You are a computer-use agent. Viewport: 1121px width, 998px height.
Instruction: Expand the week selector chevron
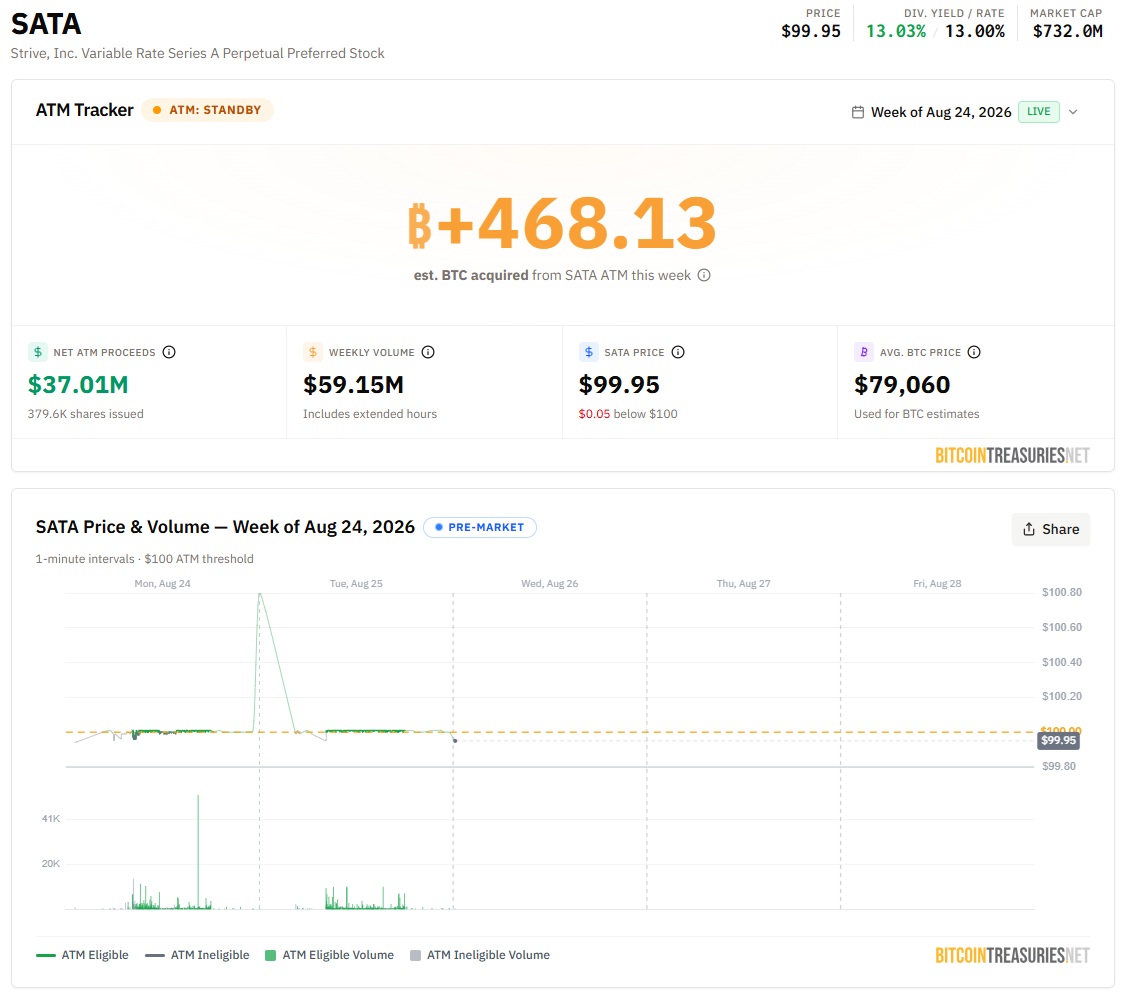(1073, 112)
